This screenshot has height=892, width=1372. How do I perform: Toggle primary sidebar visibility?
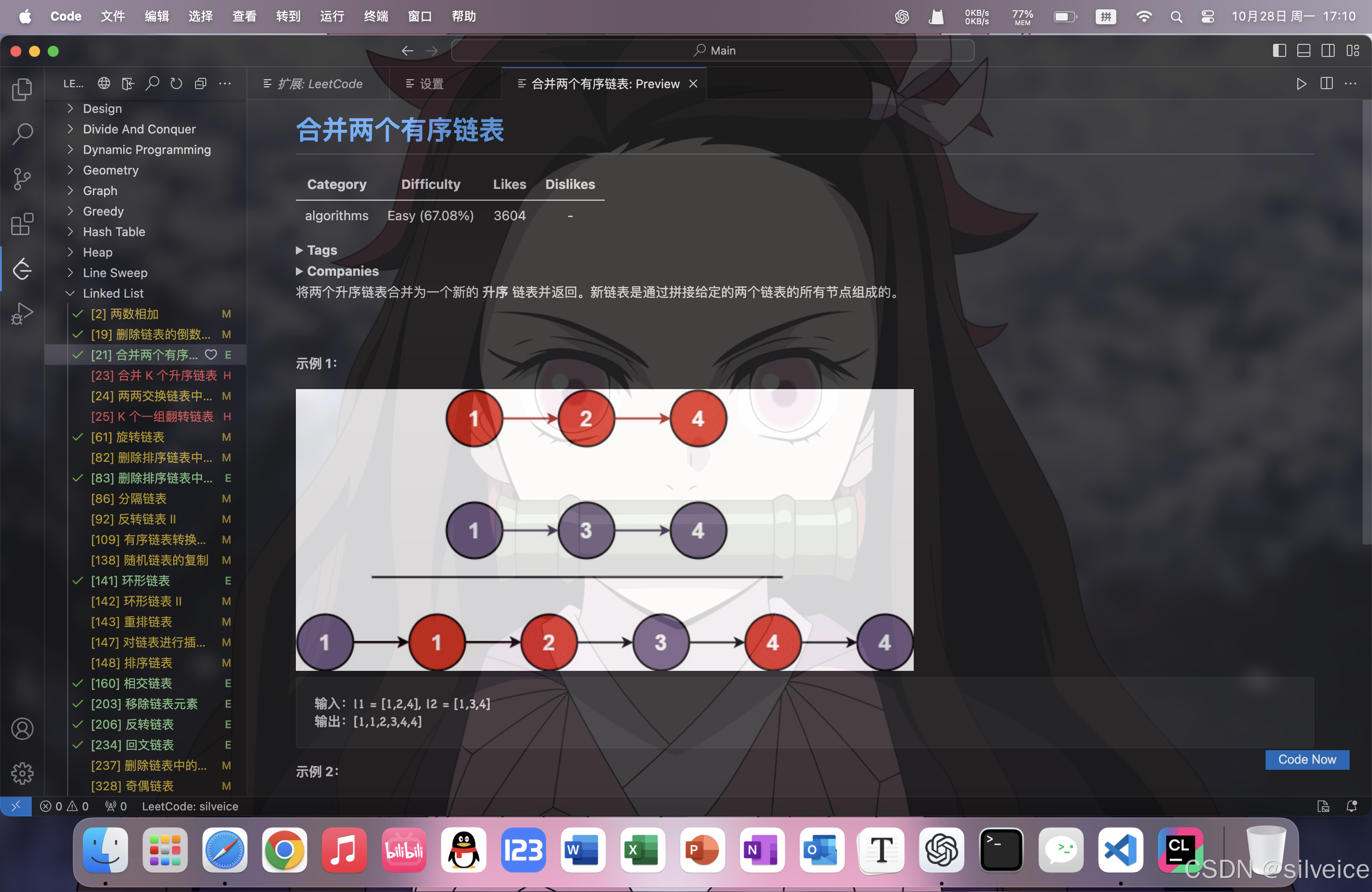(x=1279, y=51)
